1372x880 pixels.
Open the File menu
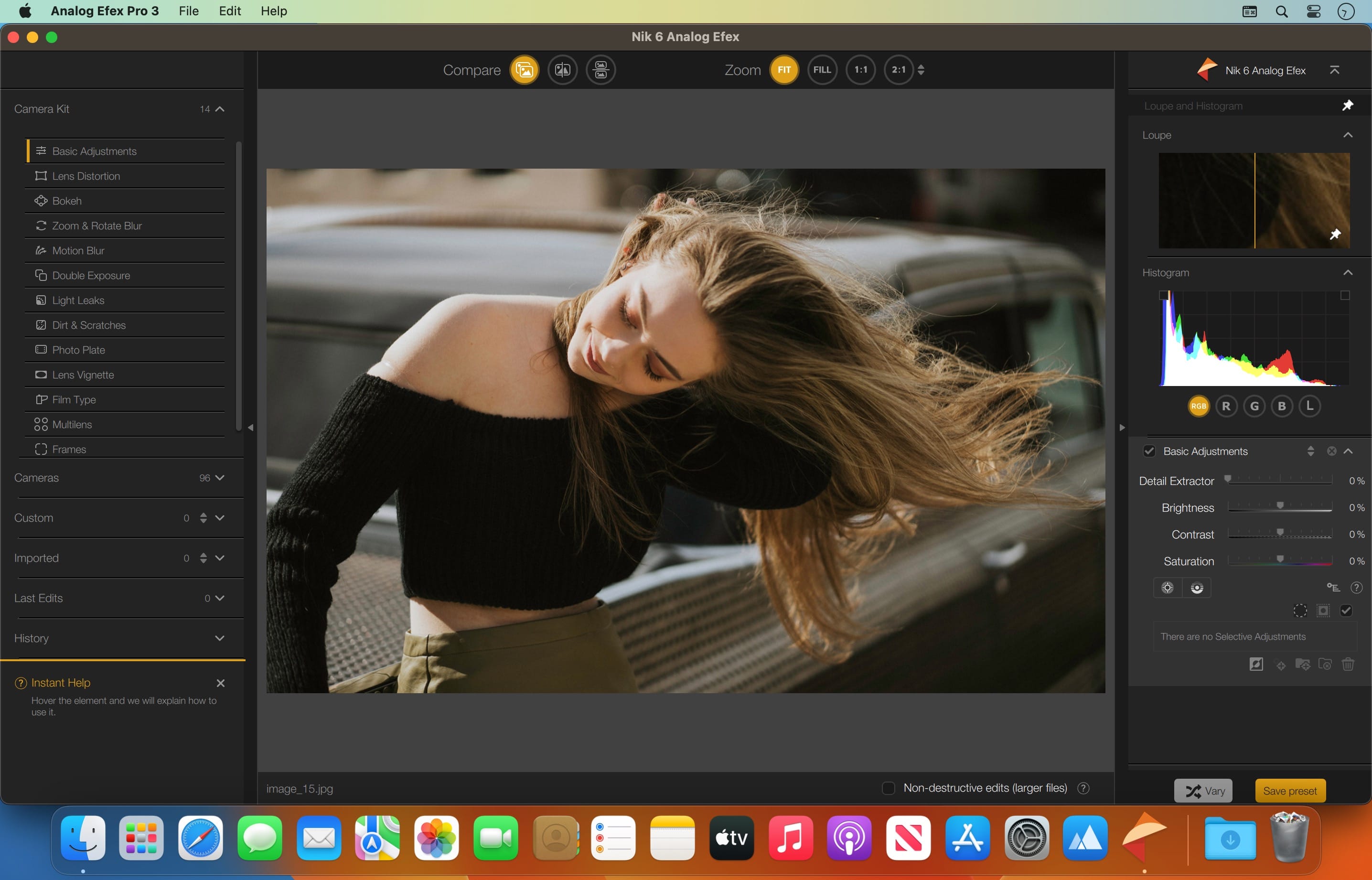[189, 11]
